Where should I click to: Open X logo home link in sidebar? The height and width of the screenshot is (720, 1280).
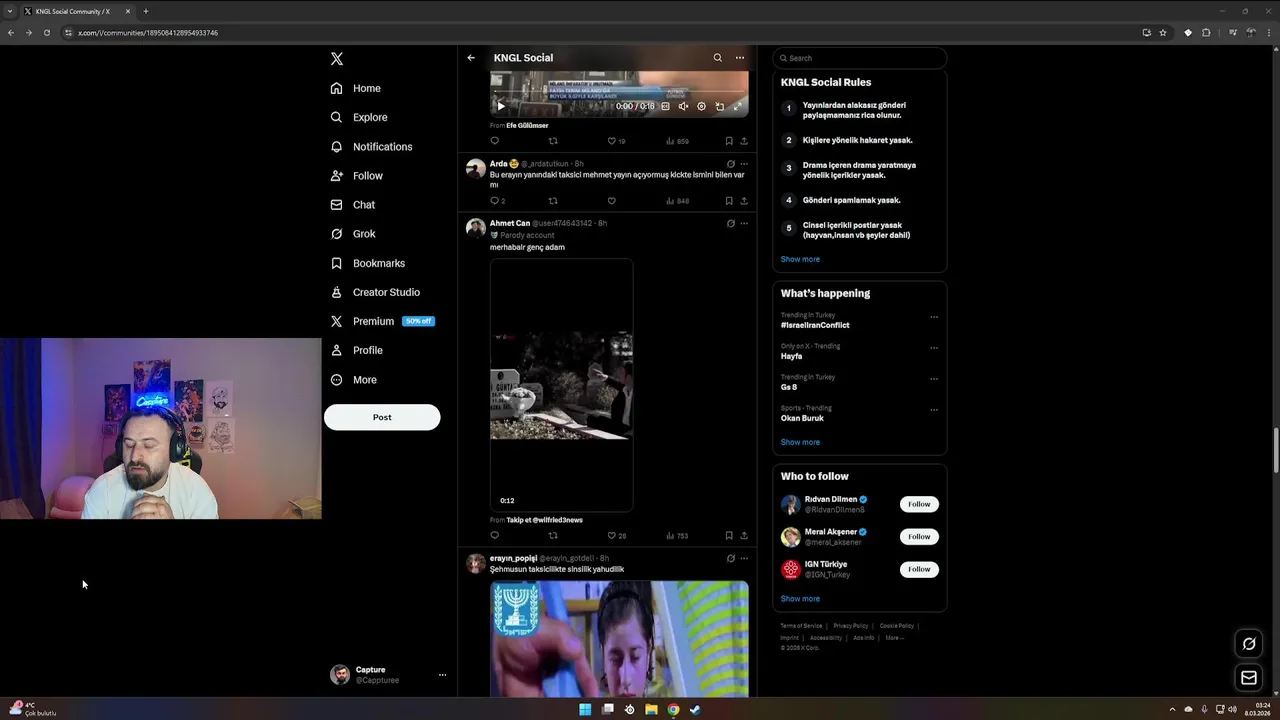pos(337,59)
